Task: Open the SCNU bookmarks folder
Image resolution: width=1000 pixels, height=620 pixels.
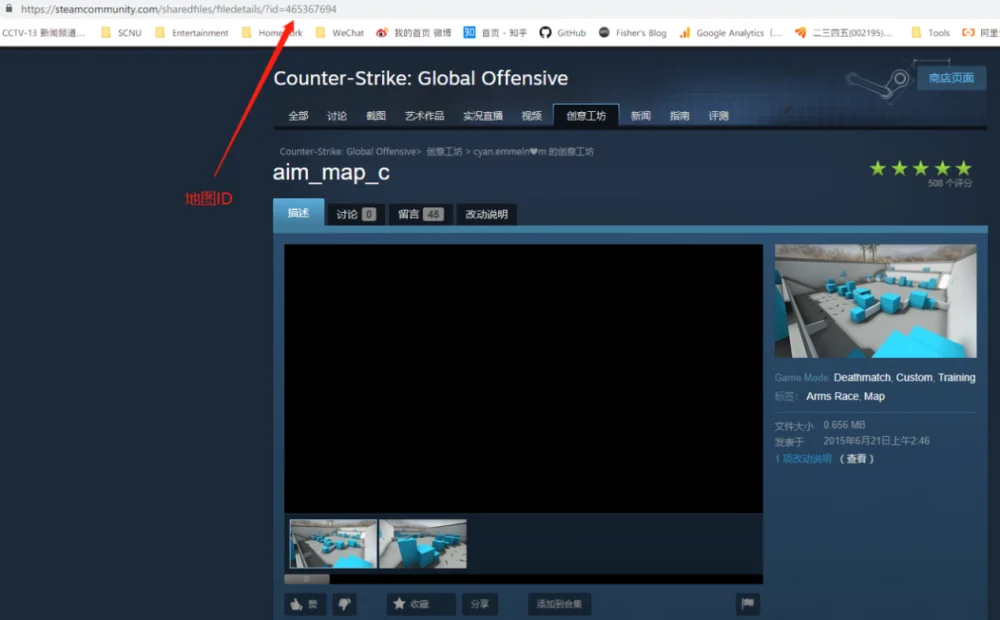Action: (x=121, y=33)
